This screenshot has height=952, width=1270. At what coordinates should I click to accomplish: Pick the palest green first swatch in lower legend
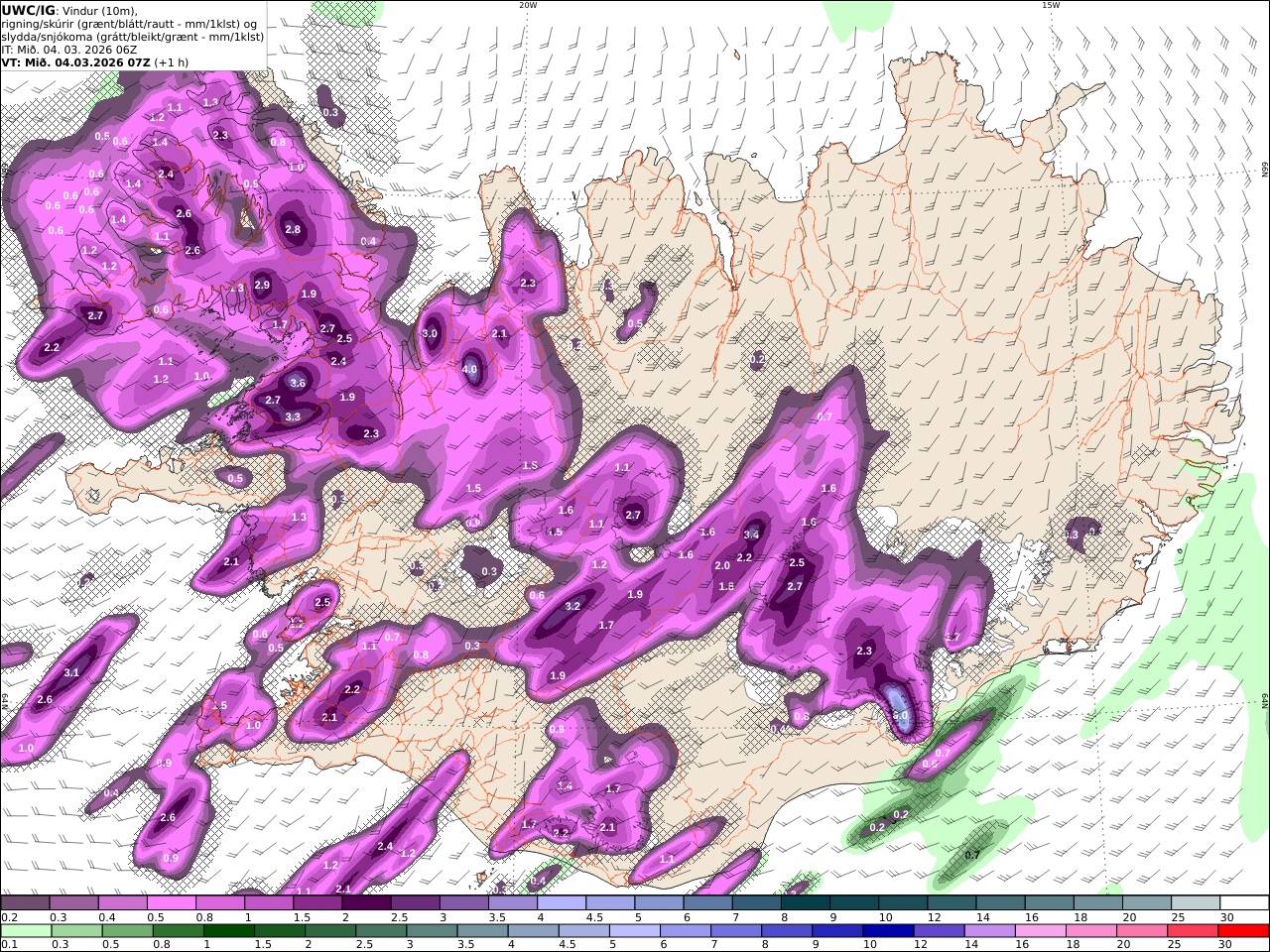(x=25, y=931)
